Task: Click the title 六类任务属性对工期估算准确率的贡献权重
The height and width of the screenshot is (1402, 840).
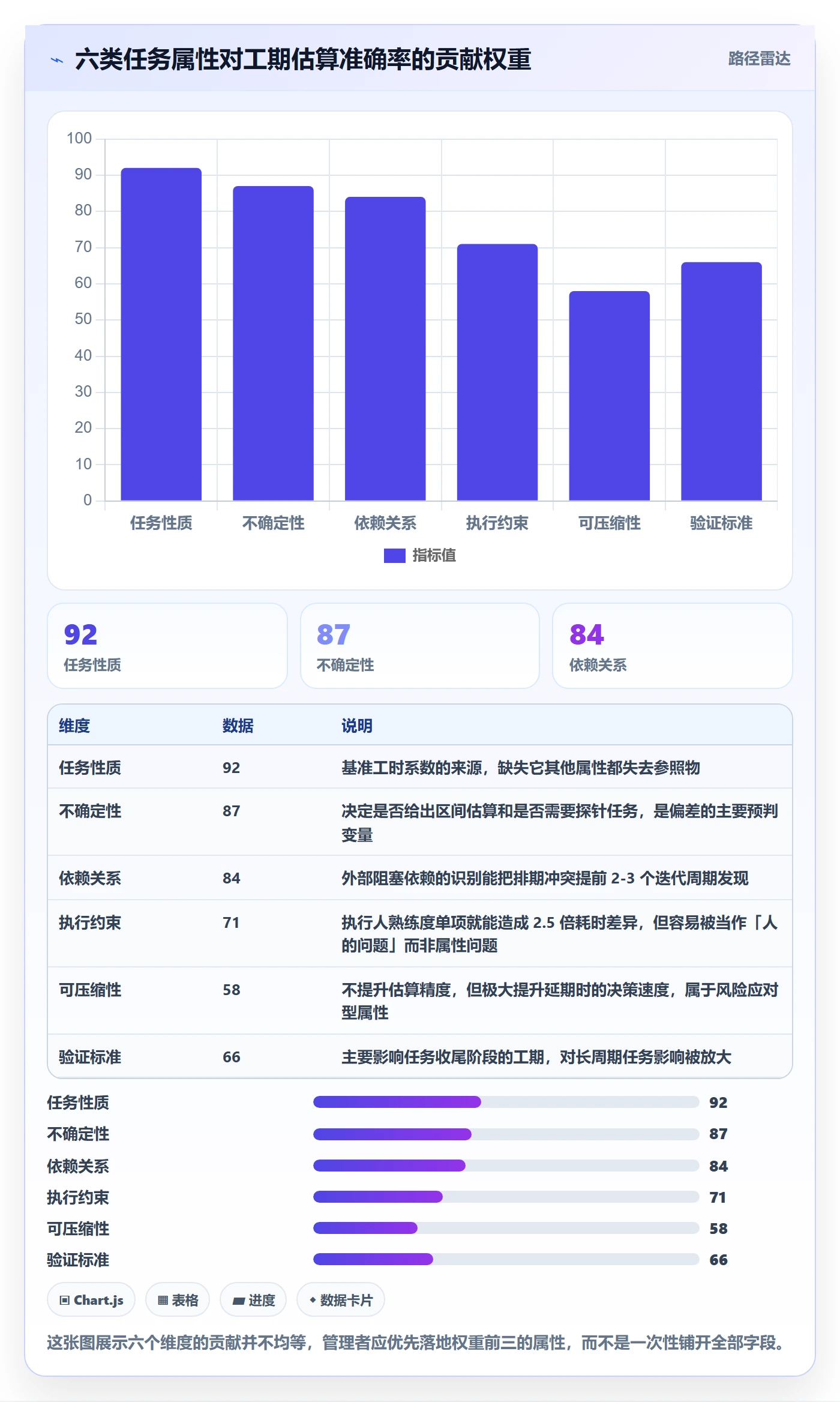Action: point(303,59)
